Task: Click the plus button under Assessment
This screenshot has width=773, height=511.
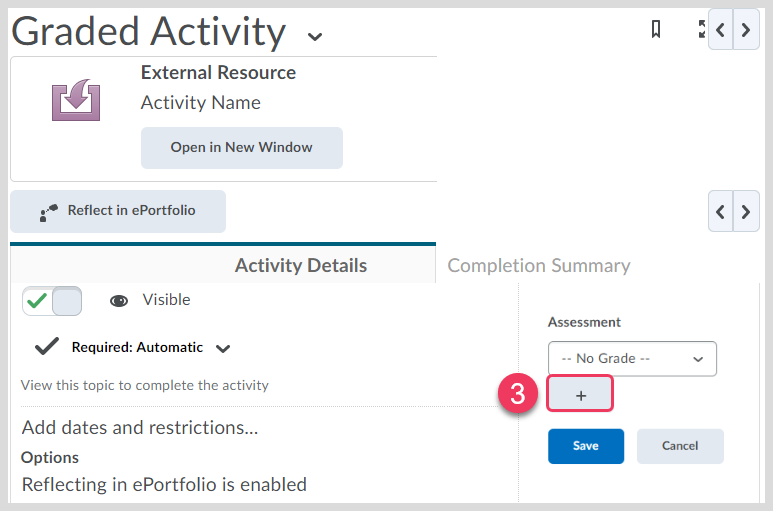Action: (581, 396)
